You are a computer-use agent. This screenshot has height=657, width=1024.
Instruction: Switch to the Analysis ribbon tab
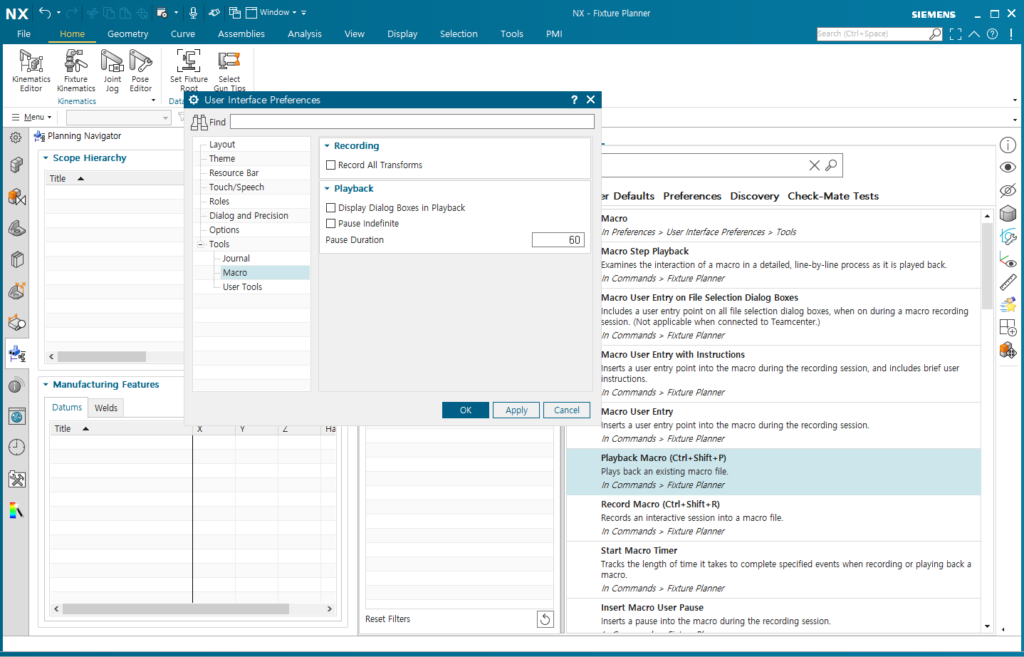(x=304, y=34)
